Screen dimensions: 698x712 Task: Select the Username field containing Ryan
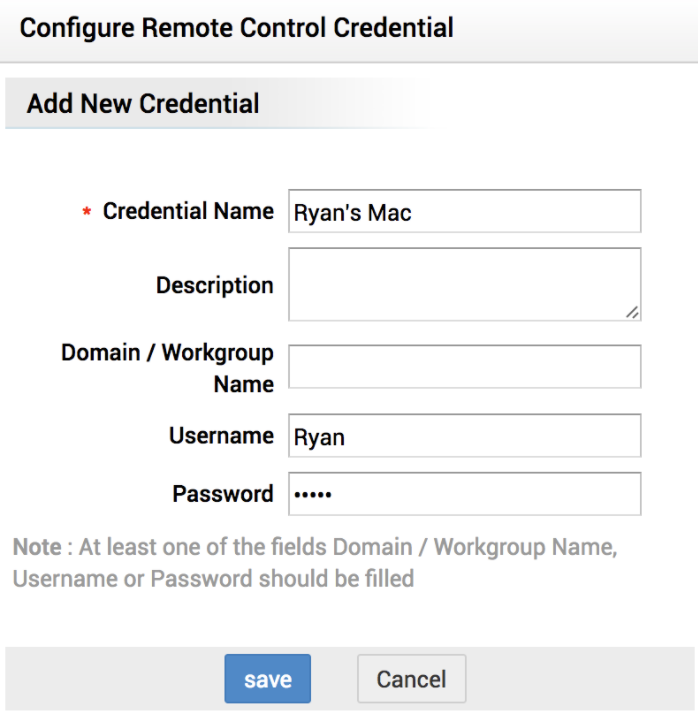pos(464,436)
